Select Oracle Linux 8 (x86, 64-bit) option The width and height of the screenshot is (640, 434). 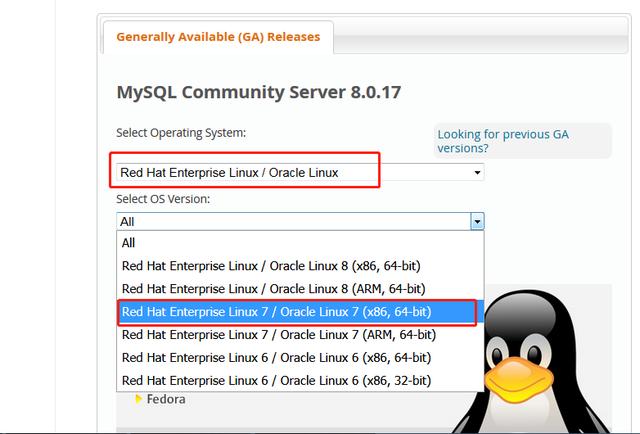click(300, 266)
